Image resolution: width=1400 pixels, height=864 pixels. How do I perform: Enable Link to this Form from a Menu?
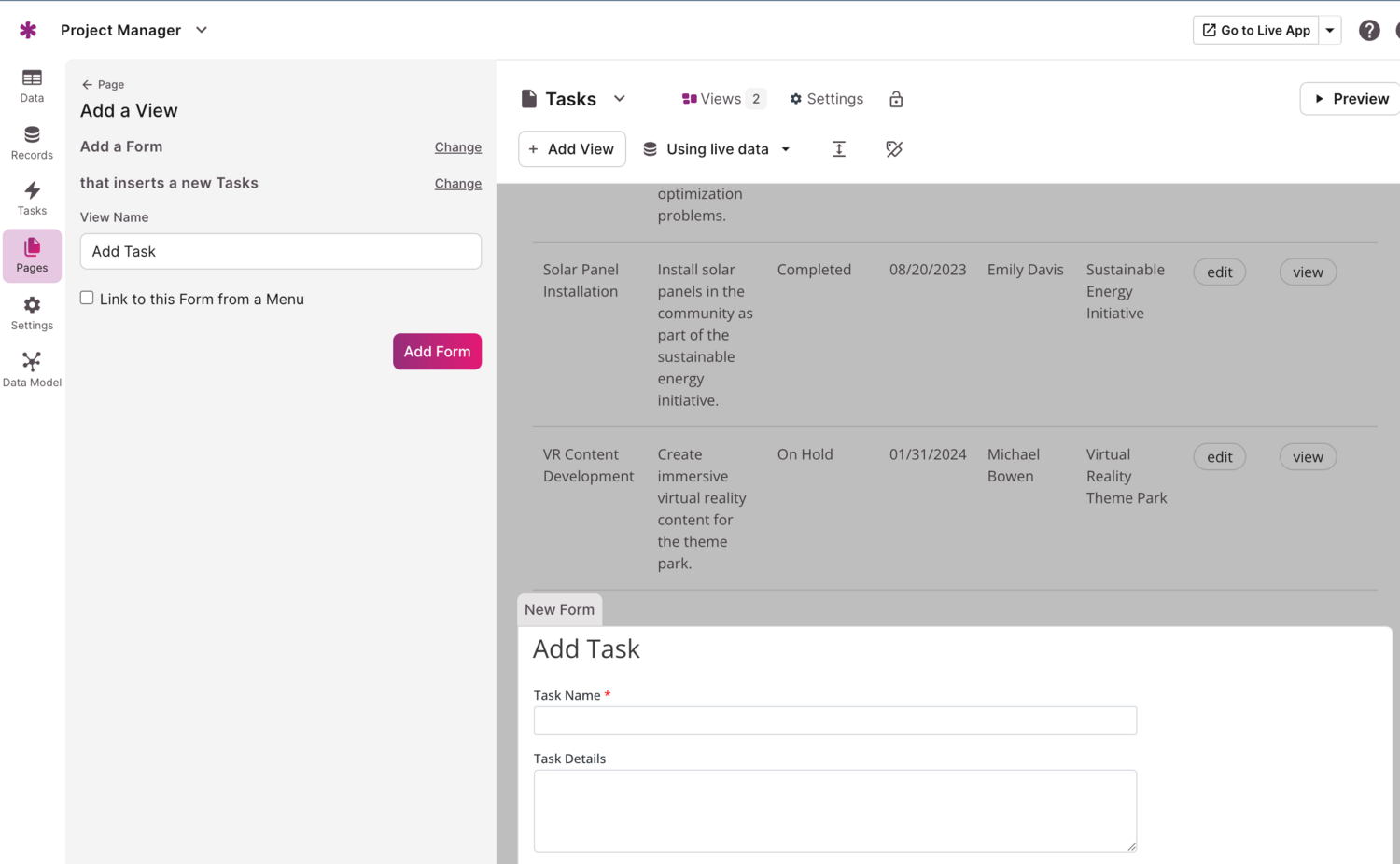pos(87,297)
